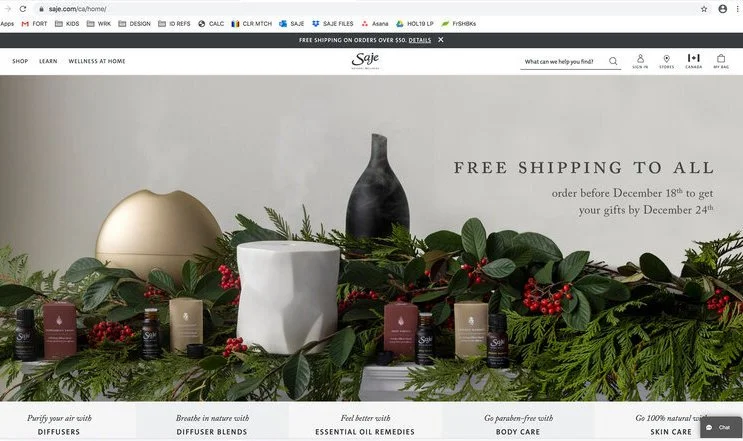This screenshot has width=743, height=441.
Task: Select the Canada flag country icon
Action: tap(693, 61)
